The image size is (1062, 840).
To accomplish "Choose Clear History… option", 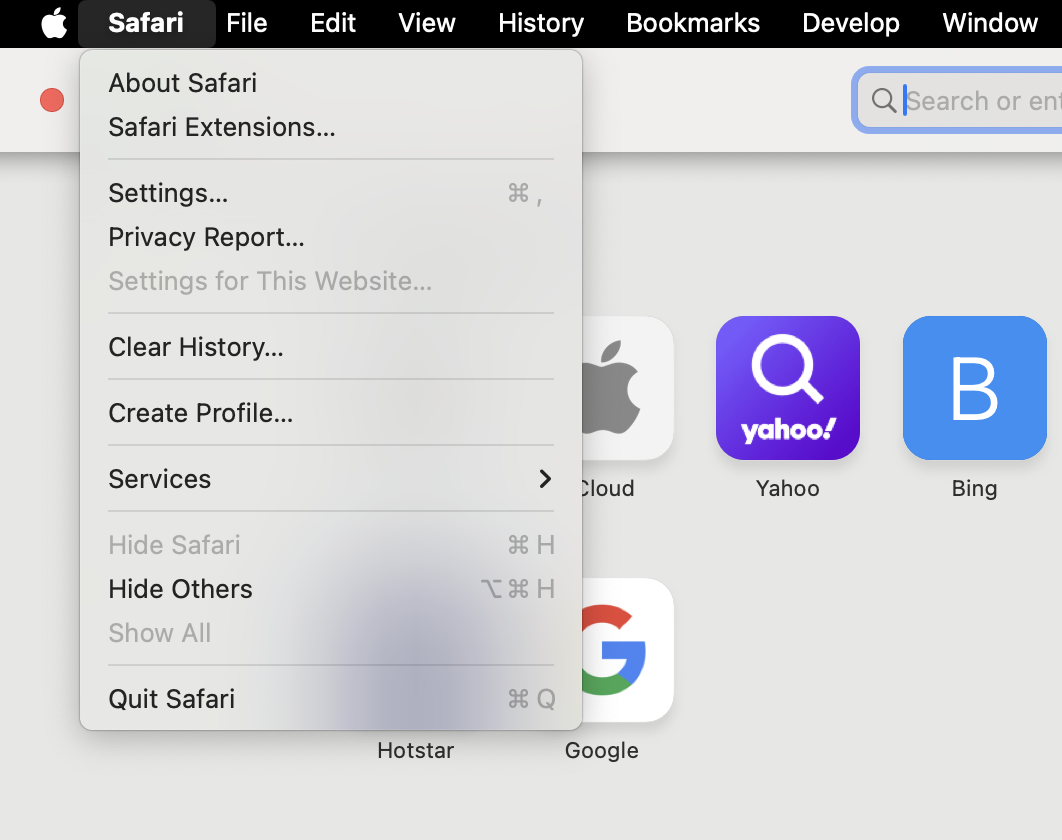I will tap(331, 347).
